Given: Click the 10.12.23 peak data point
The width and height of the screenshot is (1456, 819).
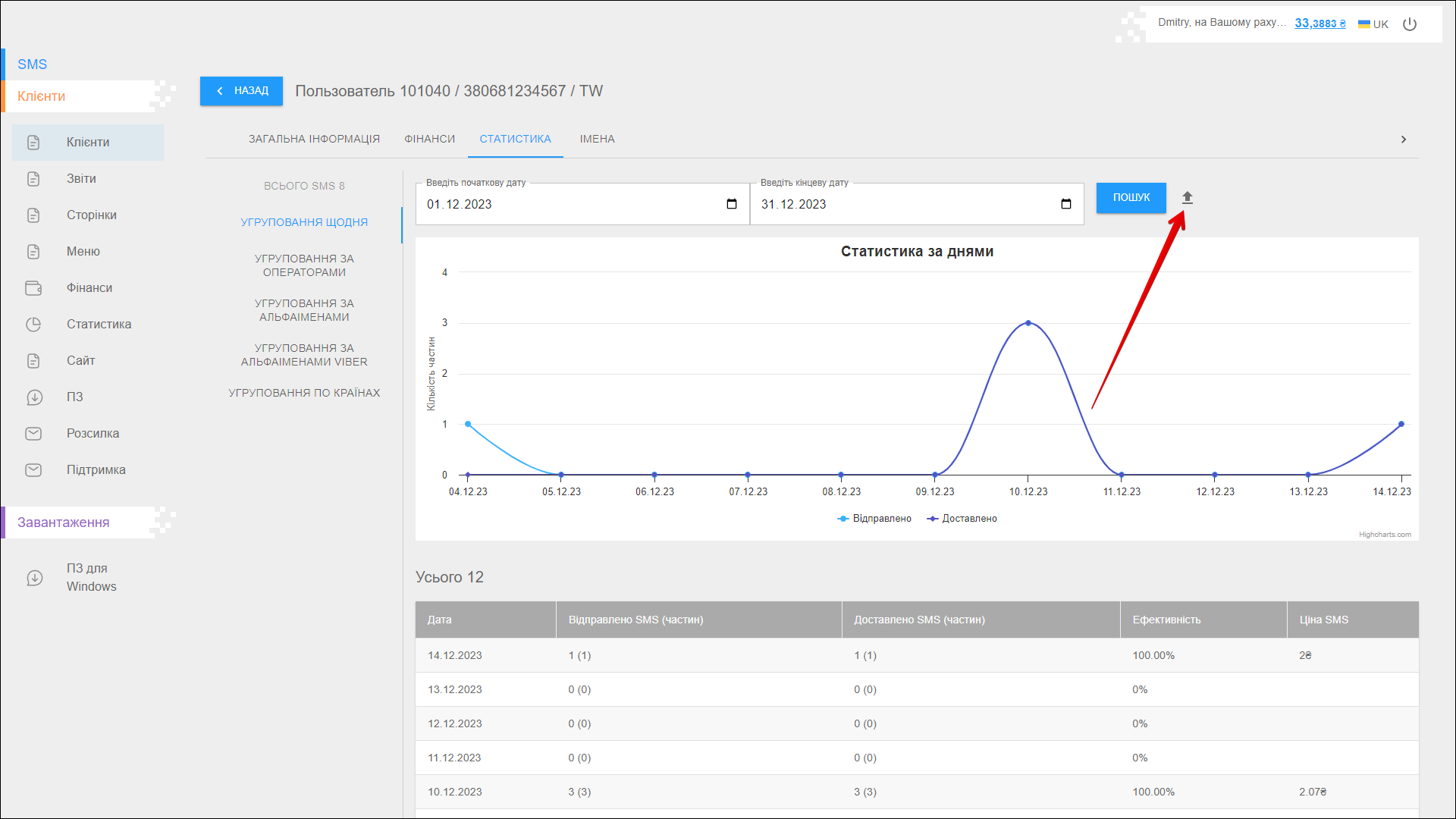Looking at the screenshot, I should (1028, 323).
